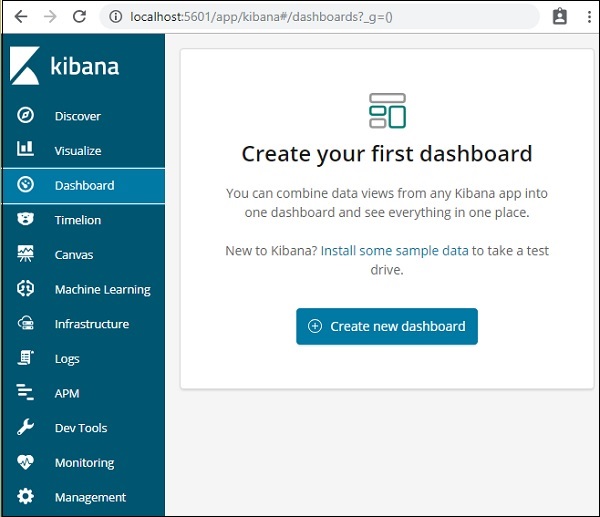Image resolution: width=600 pixels, height=517 pixels.
Task: Select the Timelion icon in sidebar
Action: [x=26, y=219]
